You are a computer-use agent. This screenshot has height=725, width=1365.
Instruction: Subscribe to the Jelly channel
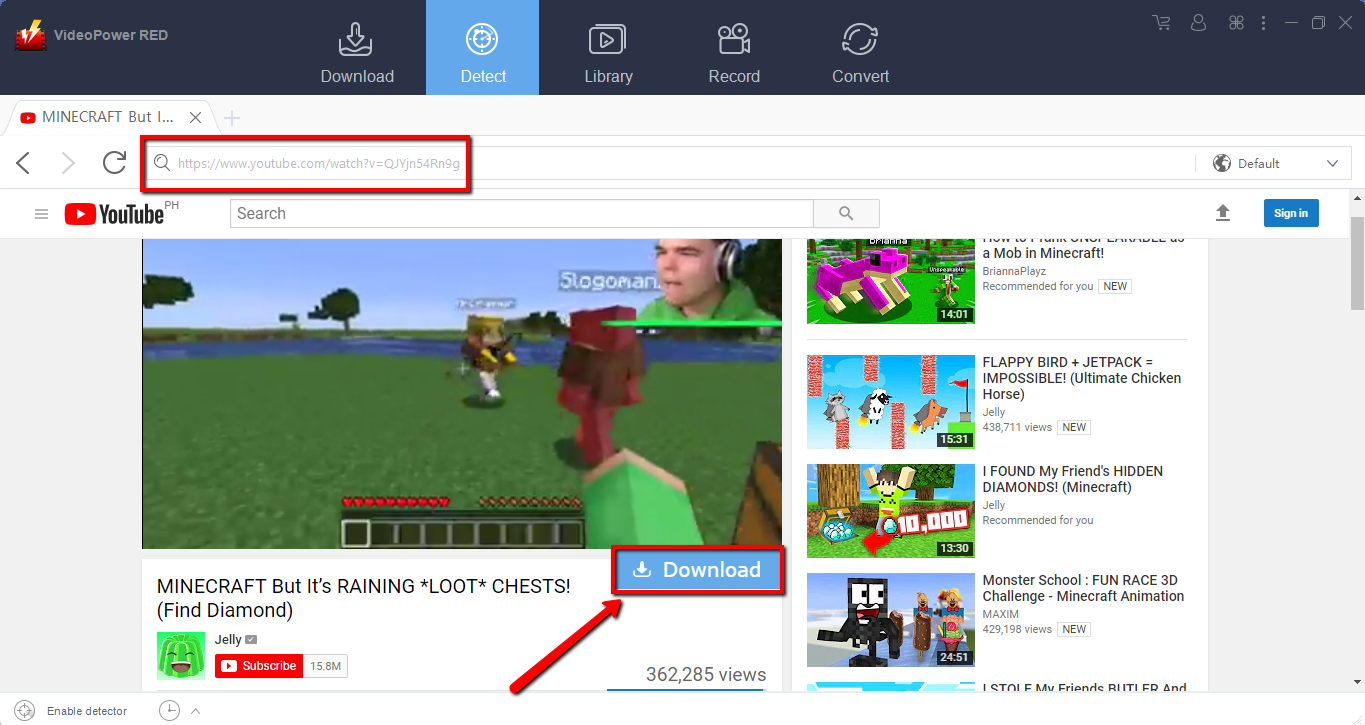point(259,666)
